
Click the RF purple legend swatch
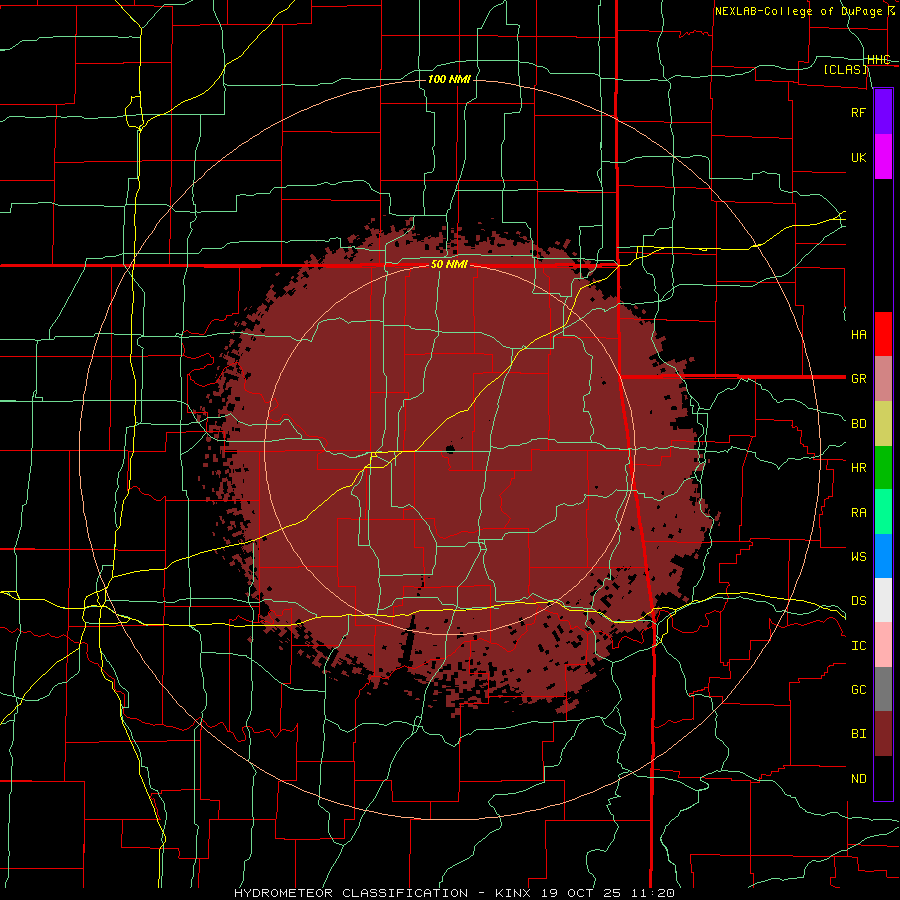coord(883,112)
